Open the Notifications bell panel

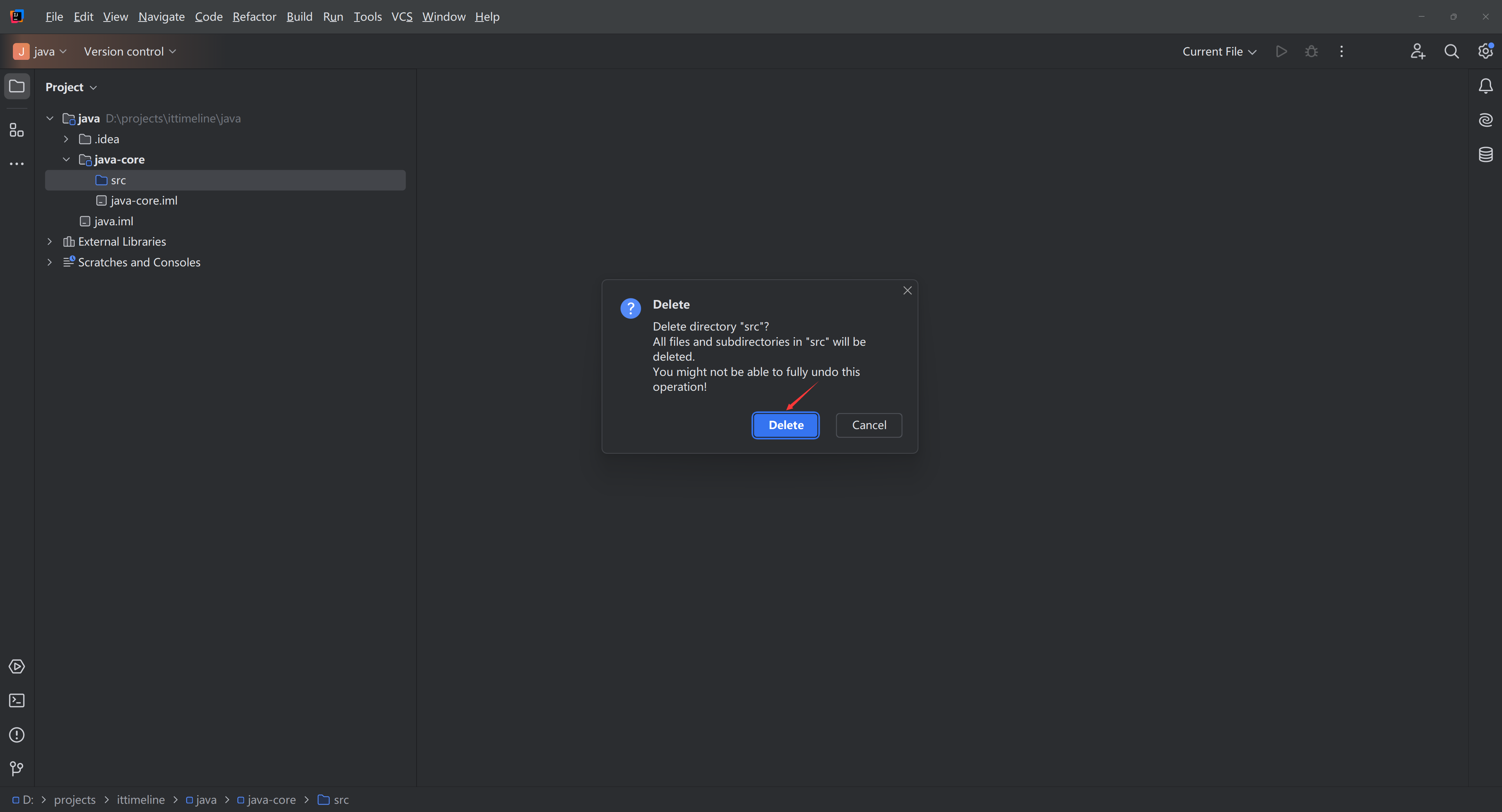pyautogui.click(x=1485, y=86)
